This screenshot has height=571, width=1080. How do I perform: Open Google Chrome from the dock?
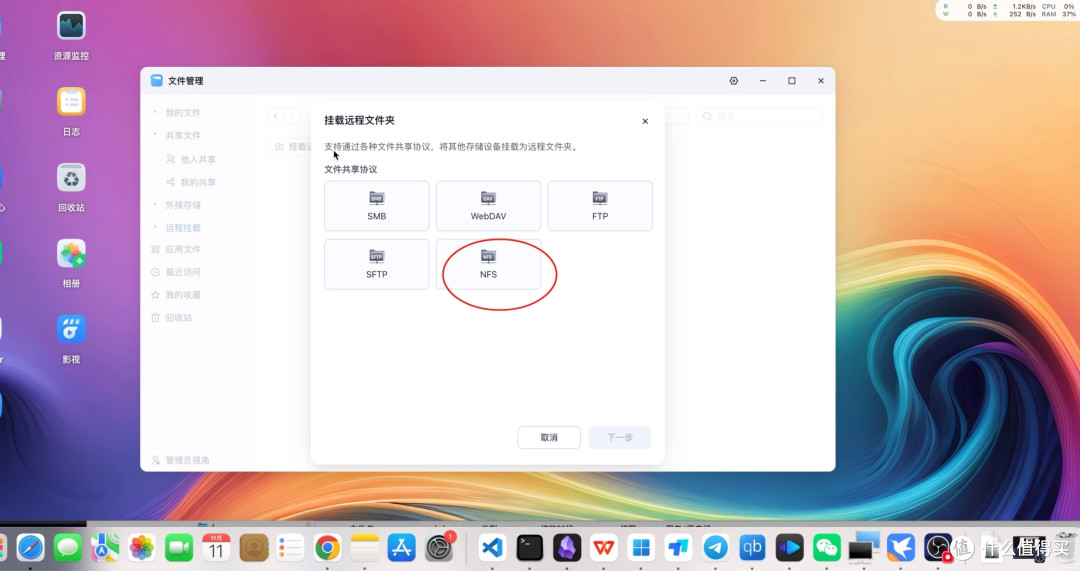click(328, 548)
